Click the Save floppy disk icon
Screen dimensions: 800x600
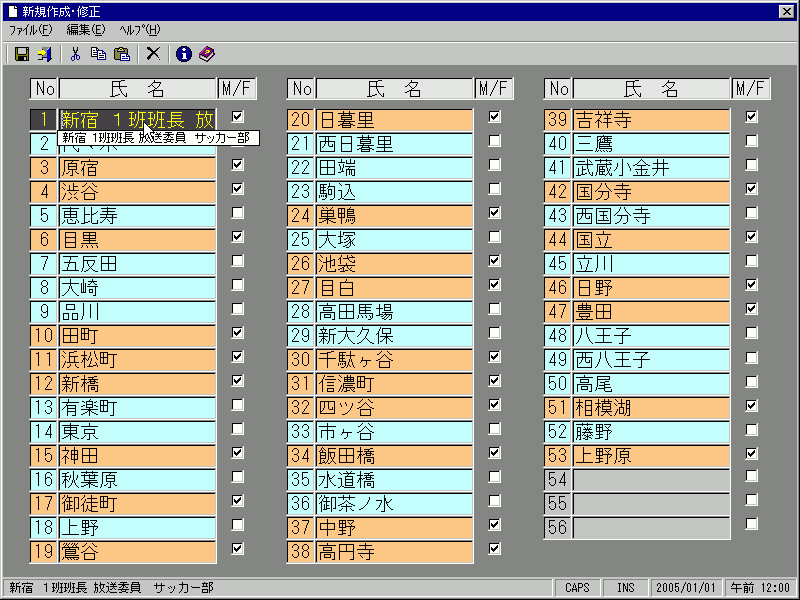[21, 54]
